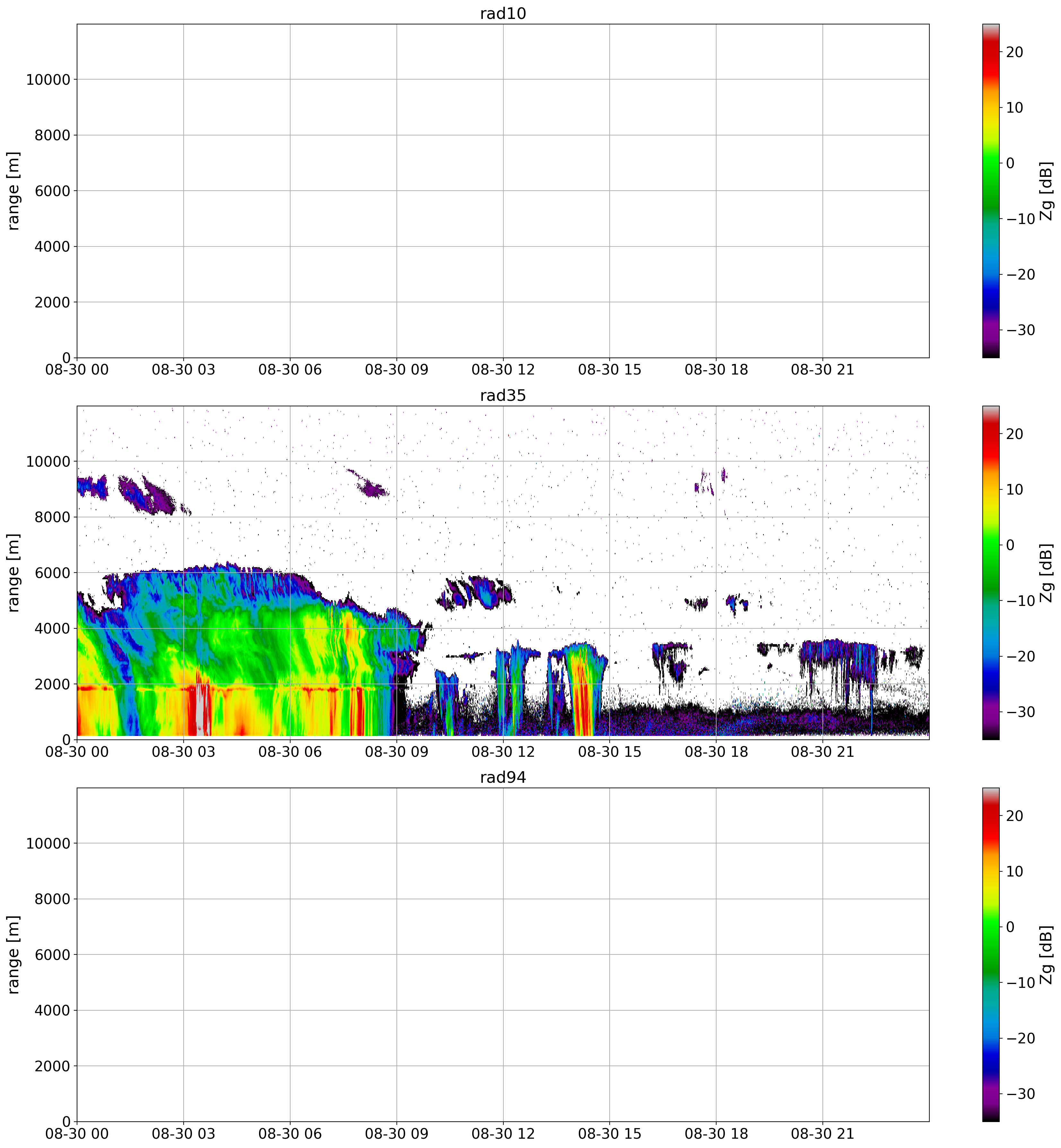
Task: Click the rad10 y-axis tick label 10000
Action: pos(48,80)
